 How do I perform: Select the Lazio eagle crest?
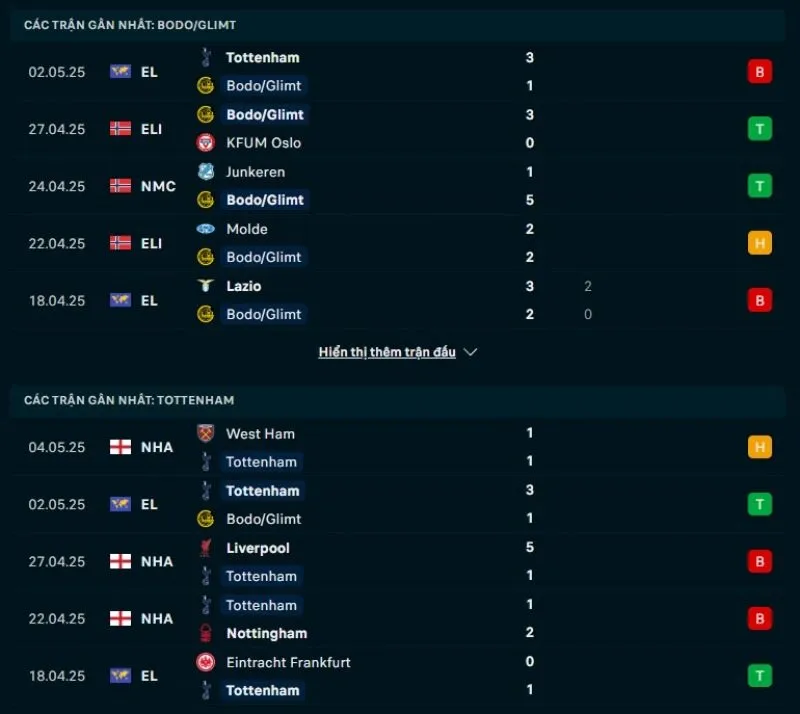point(207,286)
